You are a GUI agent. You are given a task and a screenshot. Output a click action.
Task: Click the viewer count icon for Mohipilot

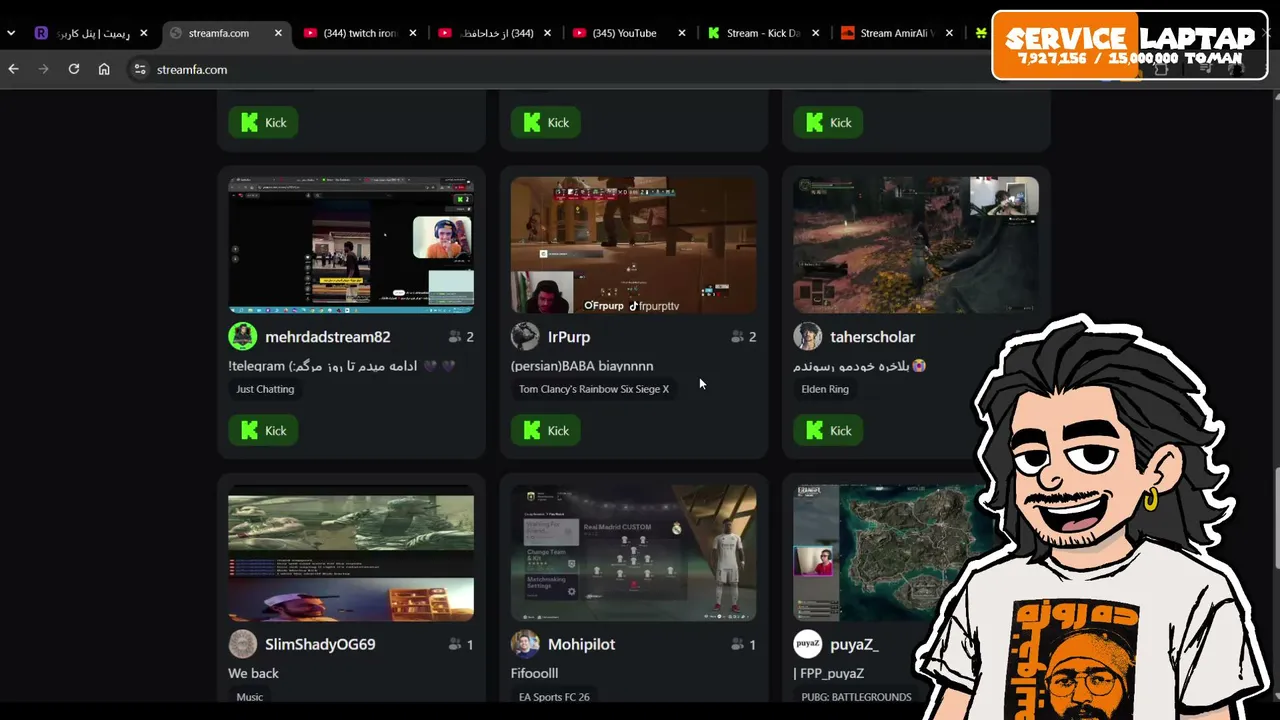(738, 644)
